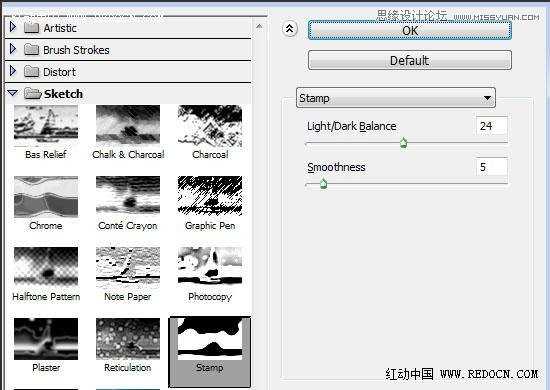Image resolution: width=550 pixels, height=390 pixels.
Task: Click the open Sketch folder icon
Action: 33,94
